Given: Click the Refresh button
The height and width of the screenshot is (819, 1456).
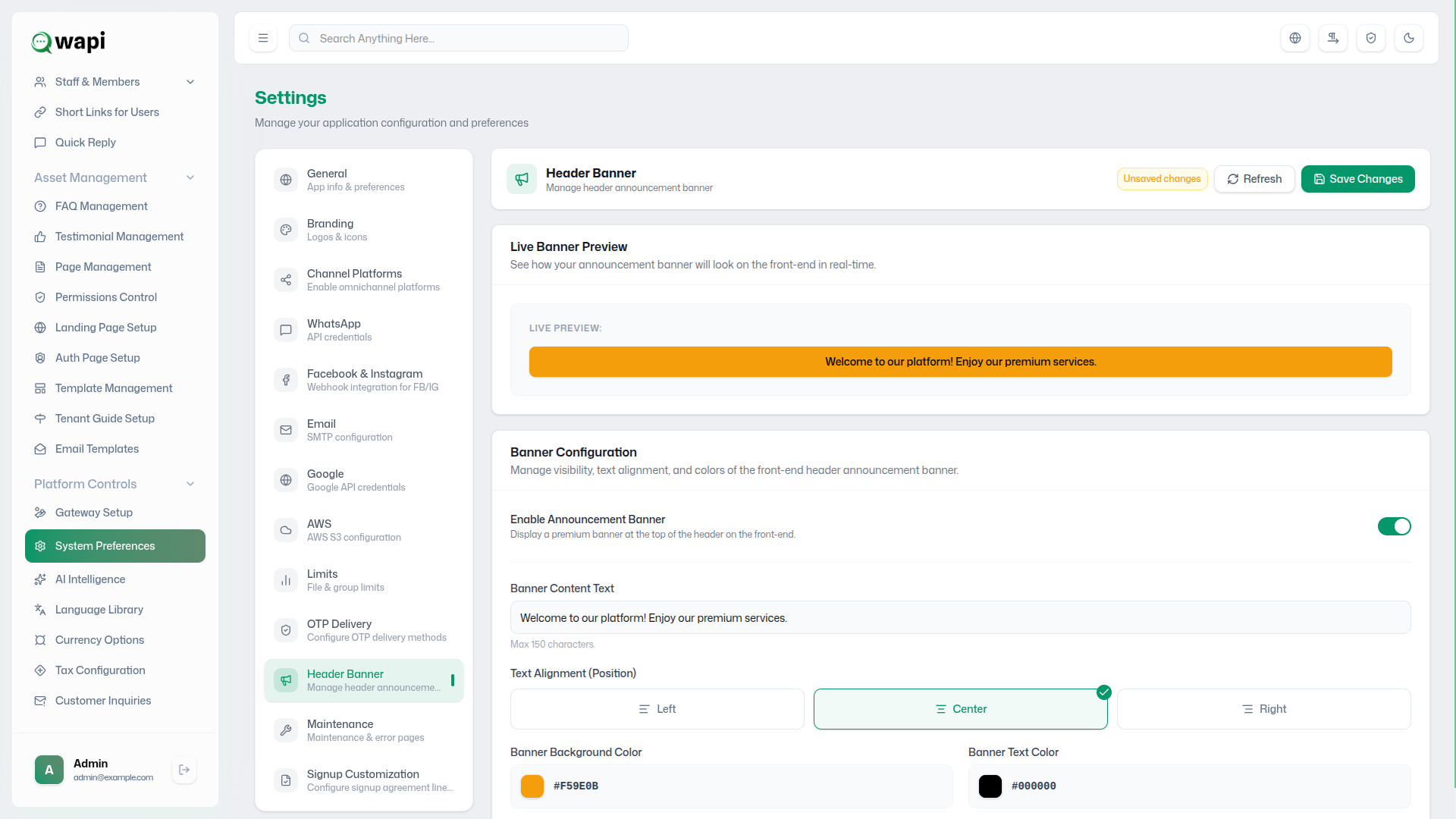Looking at the screenshot, I should (x=1254, y=179).
